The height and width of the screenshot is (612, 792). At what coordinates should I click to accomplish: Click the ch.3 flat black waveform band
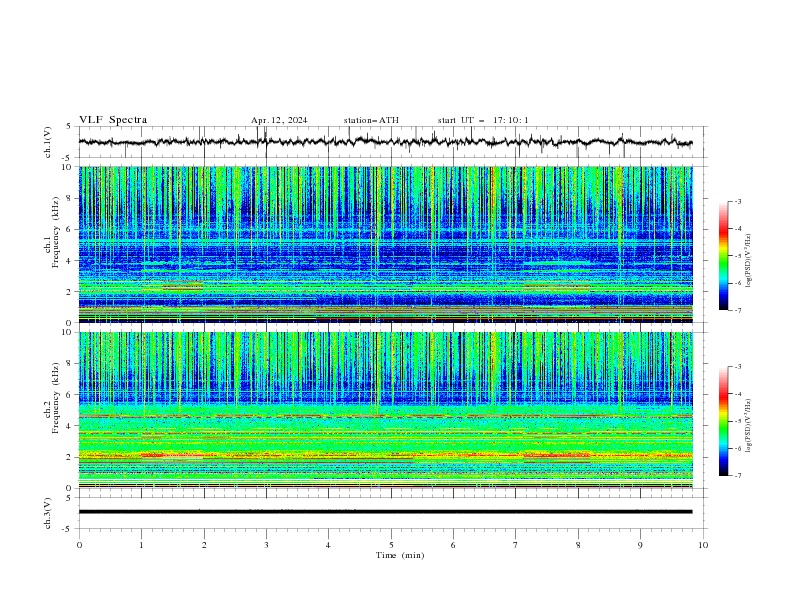pos(385,512)
